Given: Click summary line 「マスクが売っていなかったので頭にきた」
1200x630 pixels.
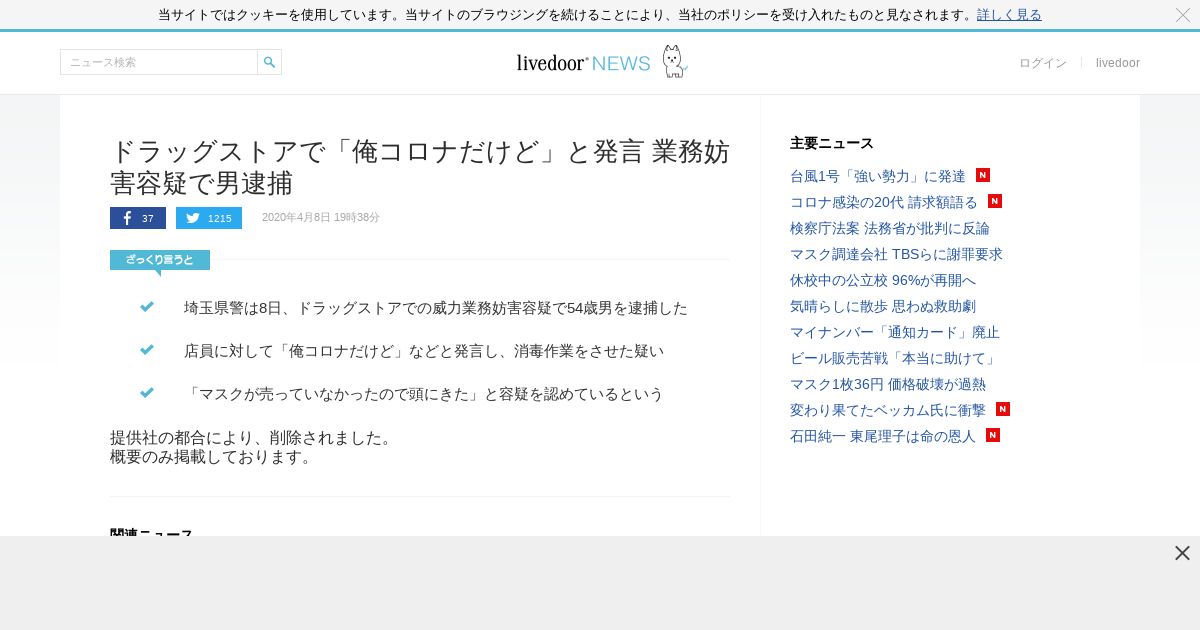Looking at the screenshot, I should pos(424,394).
